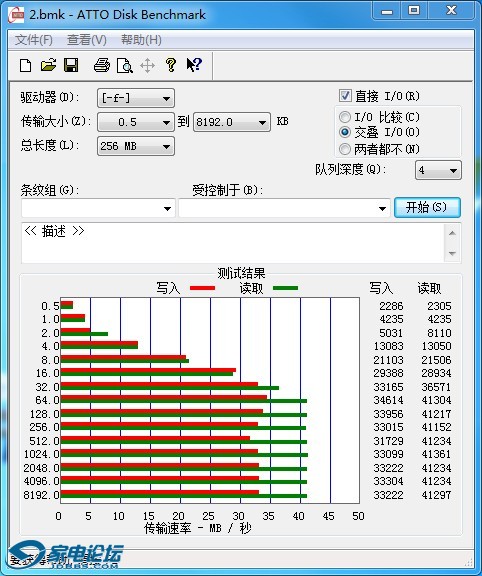Viewport: 482px width, 576px height.
Task: Click the description box scroll-down arrow
Action: click(x=452, y=253)
